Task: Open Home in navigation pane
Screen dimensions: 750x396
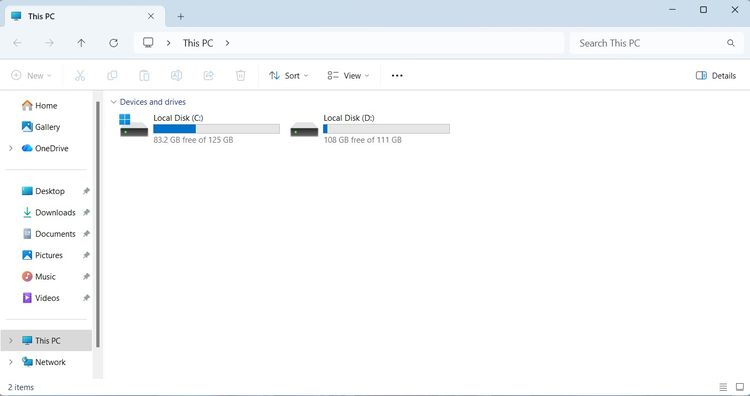Action: click(46, 106)
